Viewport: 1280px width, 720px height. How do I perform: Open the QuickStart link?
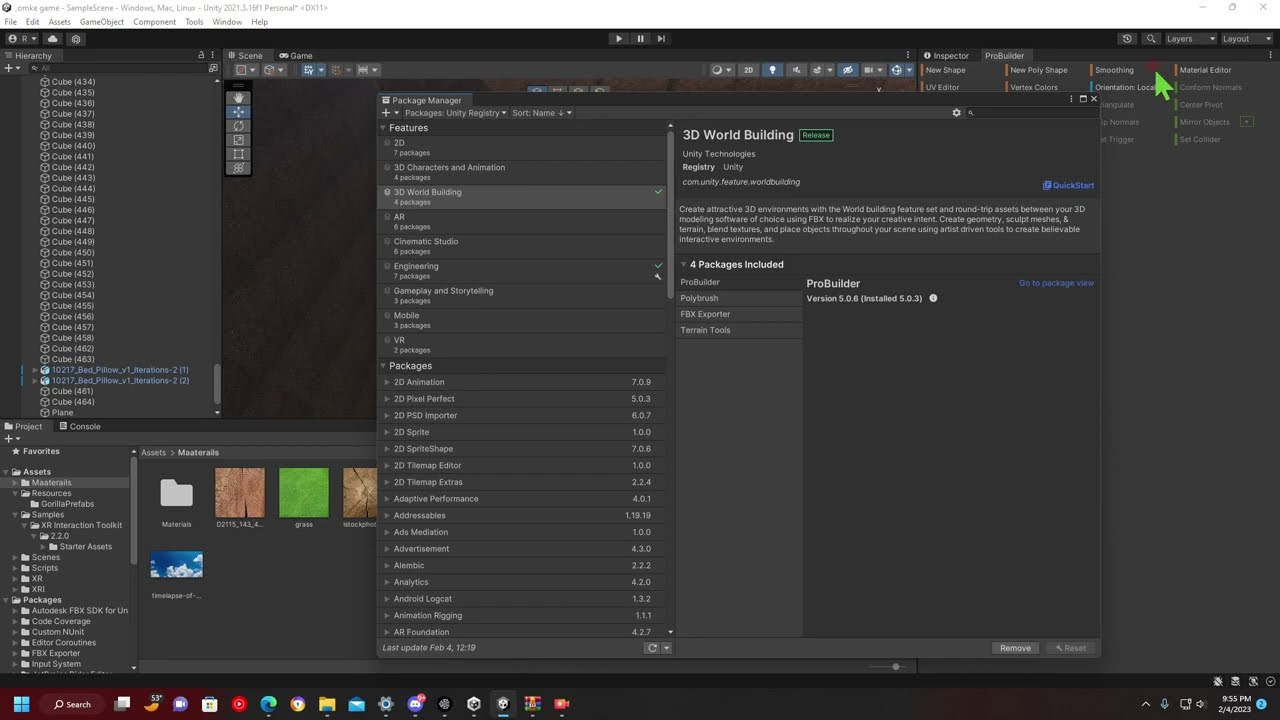point(1068,185)
